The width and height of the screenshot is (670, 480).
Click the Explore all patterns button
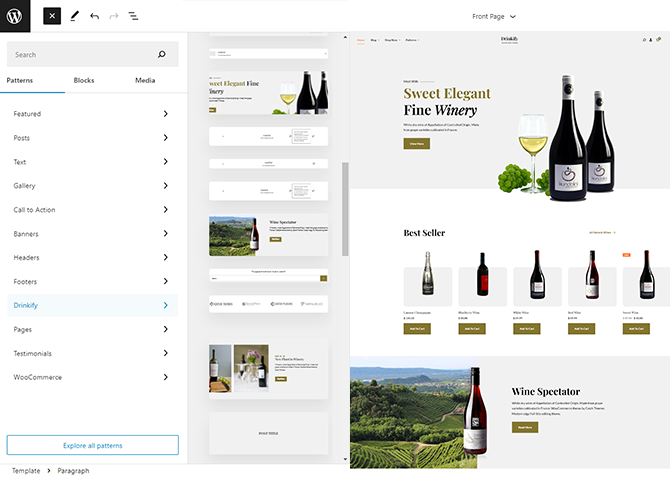[x=92, y=445]
